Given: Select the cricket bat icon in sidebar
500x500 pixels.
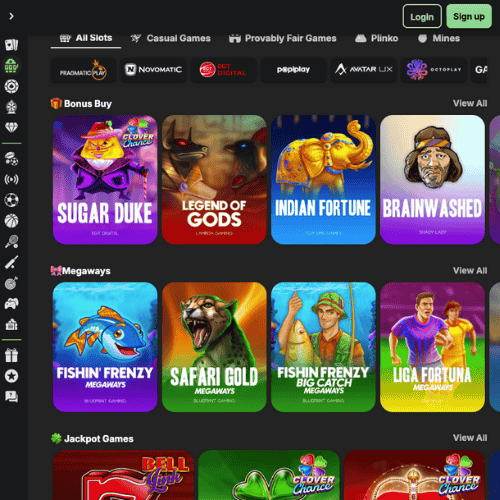Looking at the screenshot, I should click(x=11, y=262).
